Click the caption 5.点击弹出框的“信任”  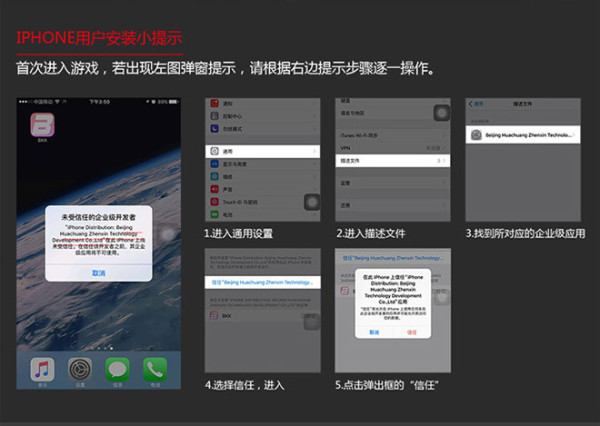click(387, 385)
